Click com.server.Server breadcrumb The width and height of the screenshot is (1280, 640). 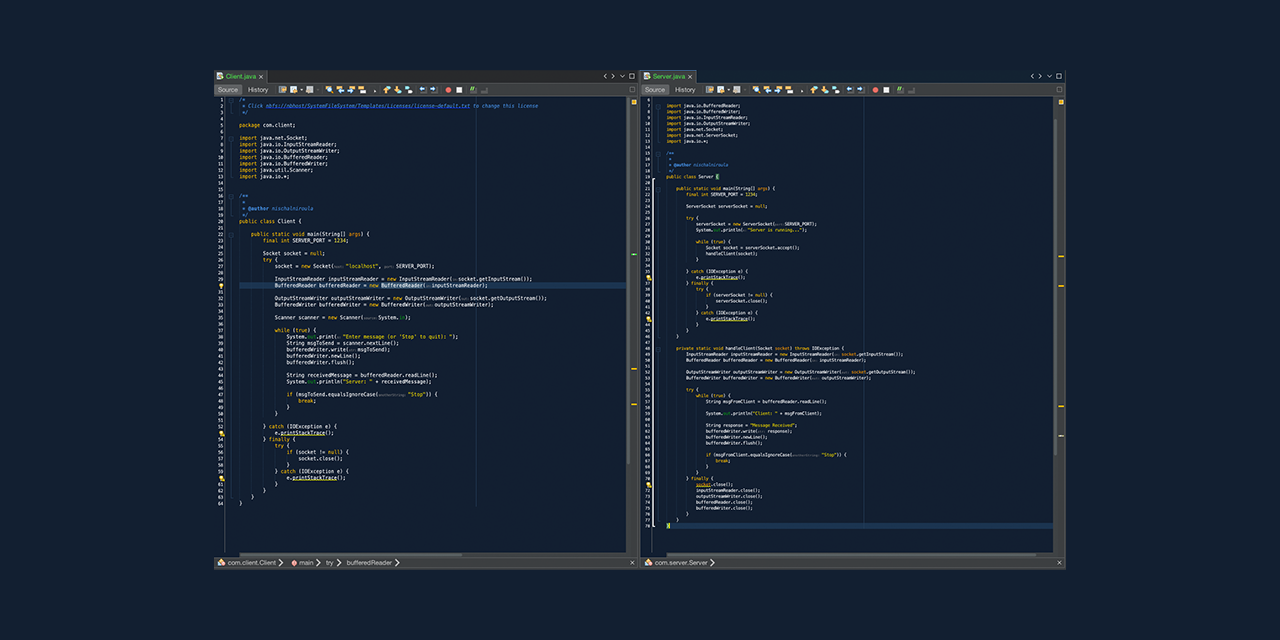pyautogui.click(x=680, y=563)
